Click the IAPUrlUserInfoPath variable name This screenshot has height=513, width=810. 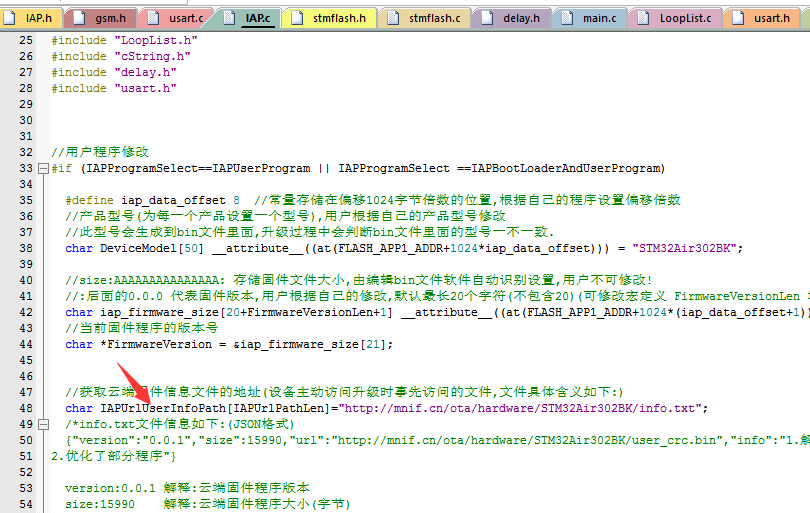click(x=163, y=409)
